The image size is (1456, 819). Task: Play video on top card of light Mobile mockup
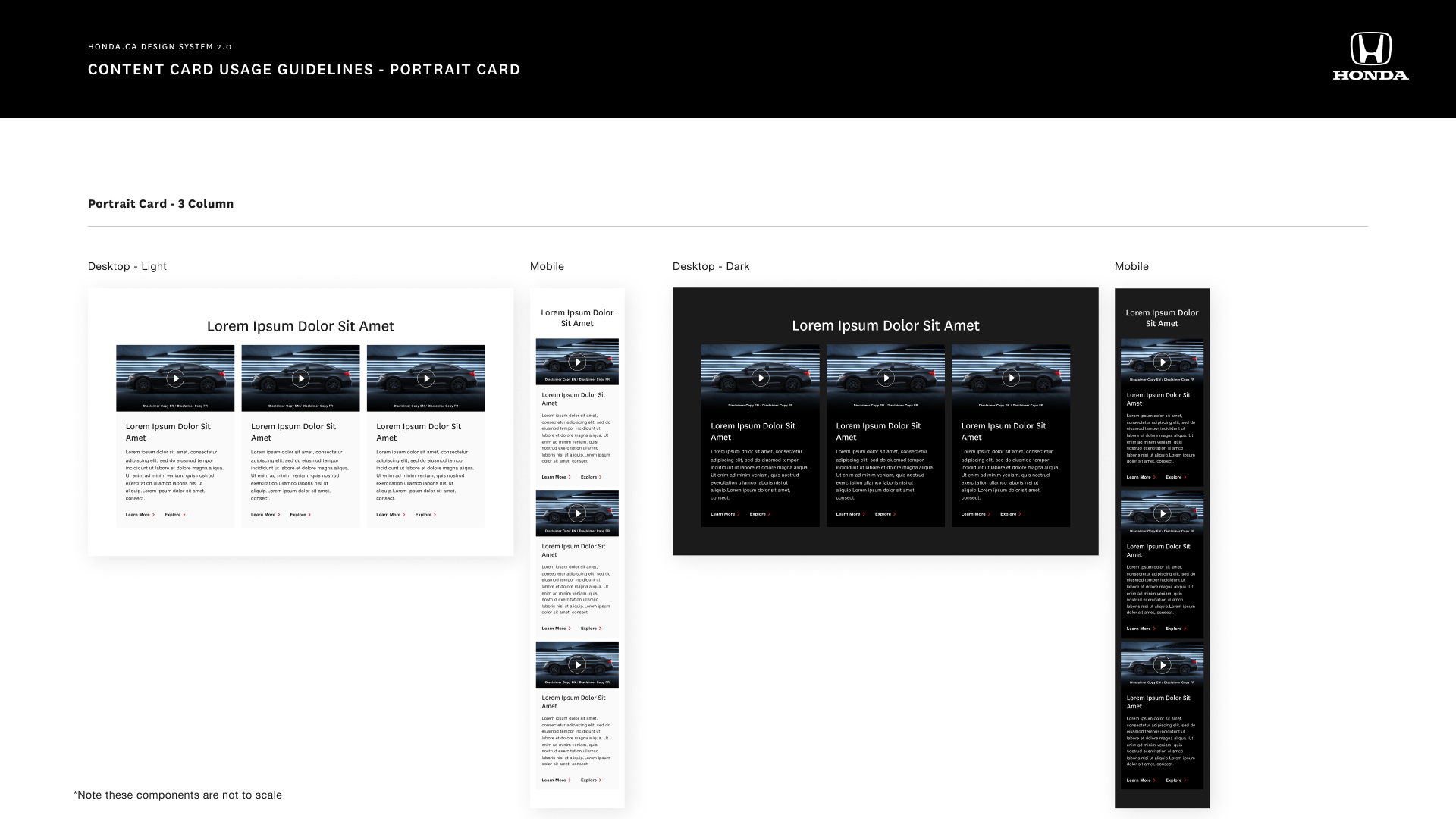pos(577,362)
